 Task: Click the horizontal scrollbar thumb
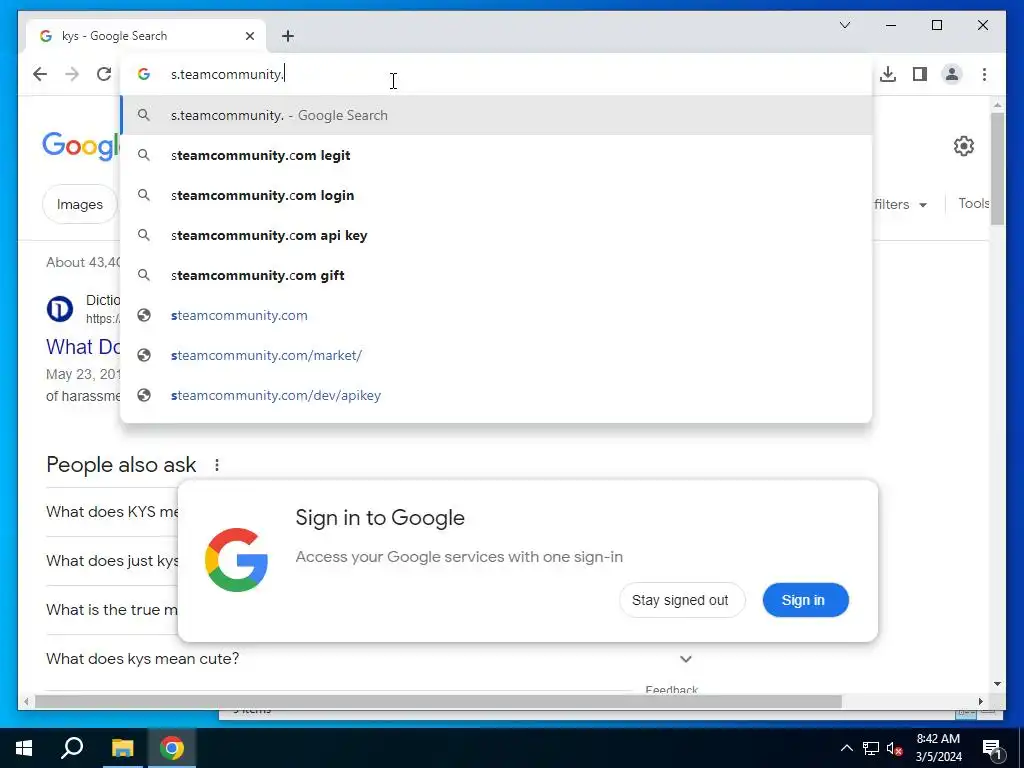[438, 701]
